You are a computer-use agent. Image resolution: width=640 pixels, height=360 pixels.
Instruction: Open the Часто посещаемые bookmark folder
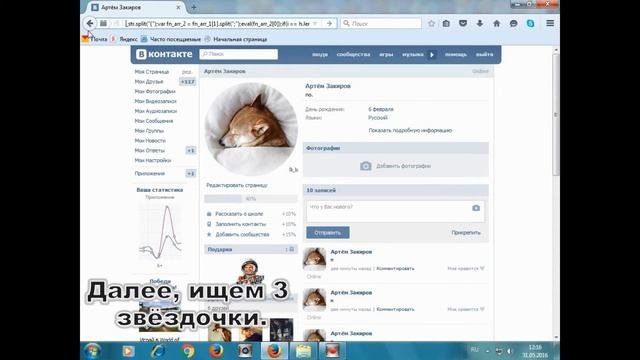click(x=171, y=39)
